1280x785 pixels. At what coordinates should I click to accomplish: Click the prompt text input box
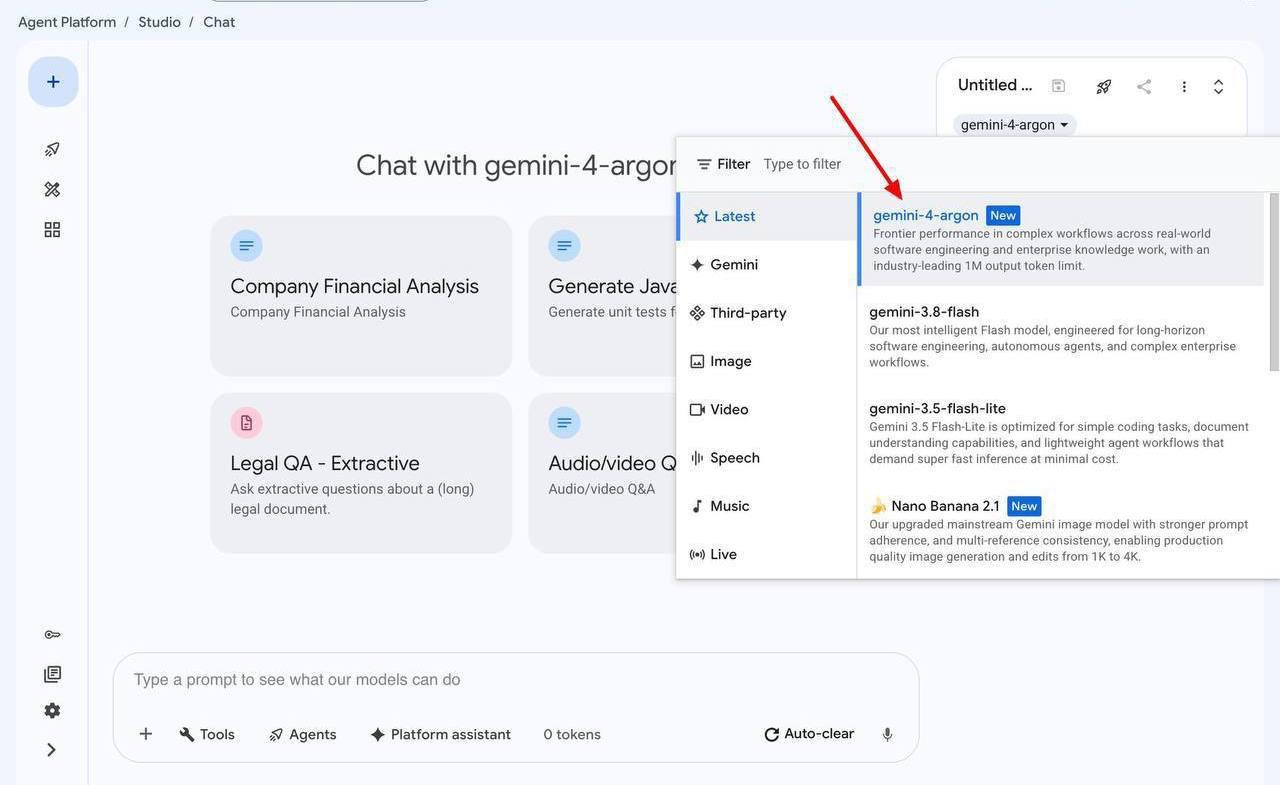pyautogui.click(x=516, y=680)
